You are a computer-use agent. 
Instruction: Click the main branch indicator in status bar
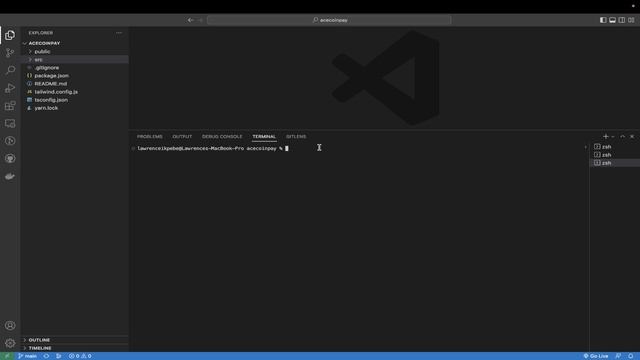tap(27, 356)
